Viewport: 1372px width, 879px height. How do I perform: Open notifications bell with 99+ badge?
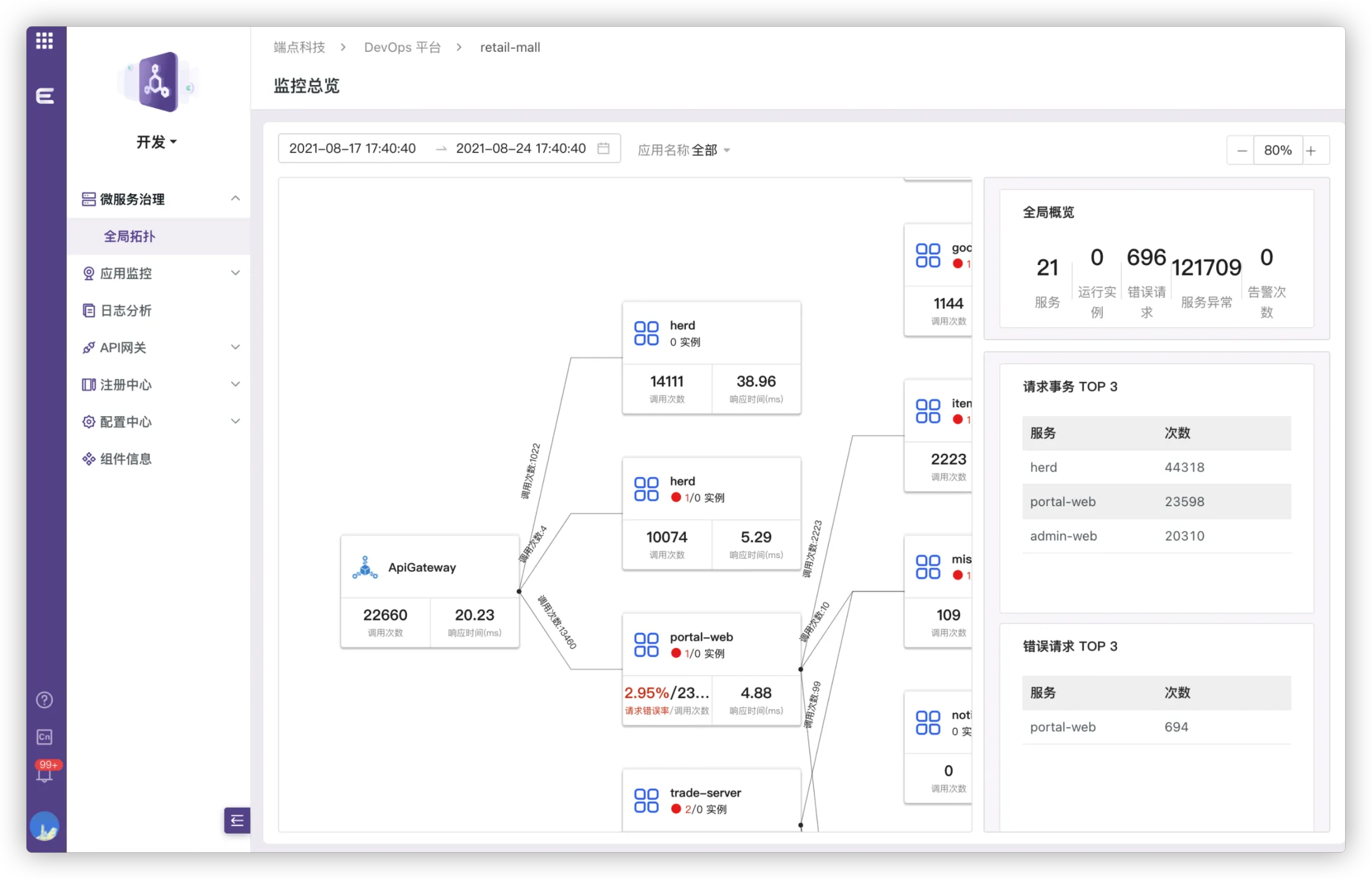point(45,773)
